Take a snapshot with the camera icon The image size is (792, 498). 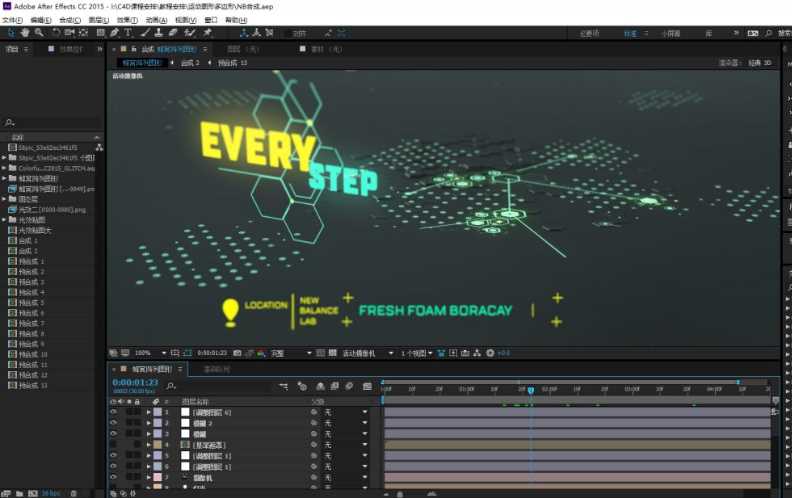[237, 353]
